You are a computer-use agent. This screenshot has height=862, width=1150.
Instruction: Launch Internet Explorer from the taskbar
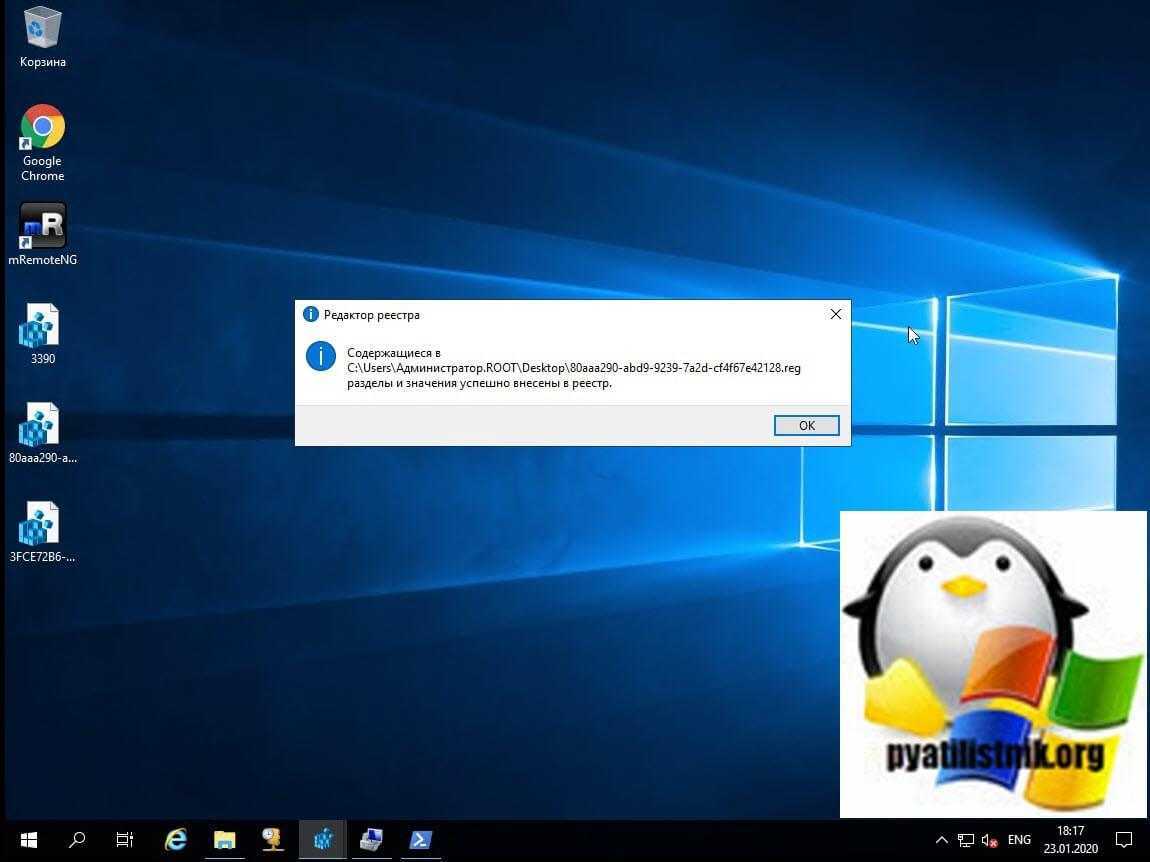click(x=175, y=840)
